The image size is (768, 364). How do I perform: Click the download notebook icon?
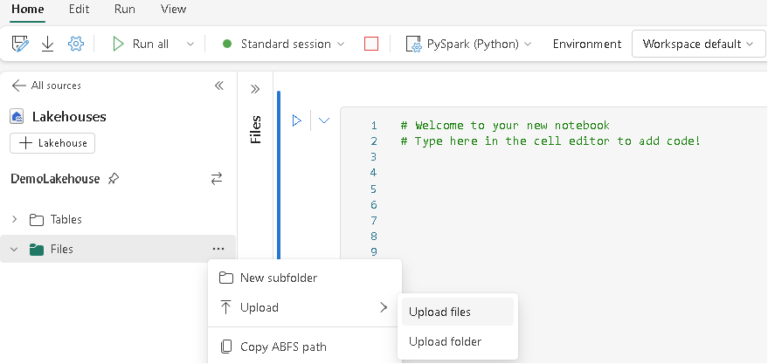tap(48, 44)
